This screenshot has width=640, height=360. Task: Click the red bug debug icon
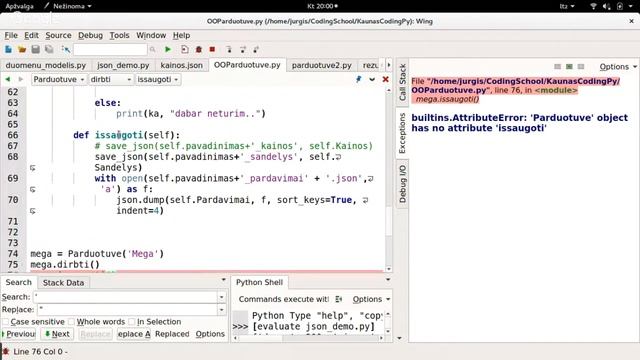199,49
